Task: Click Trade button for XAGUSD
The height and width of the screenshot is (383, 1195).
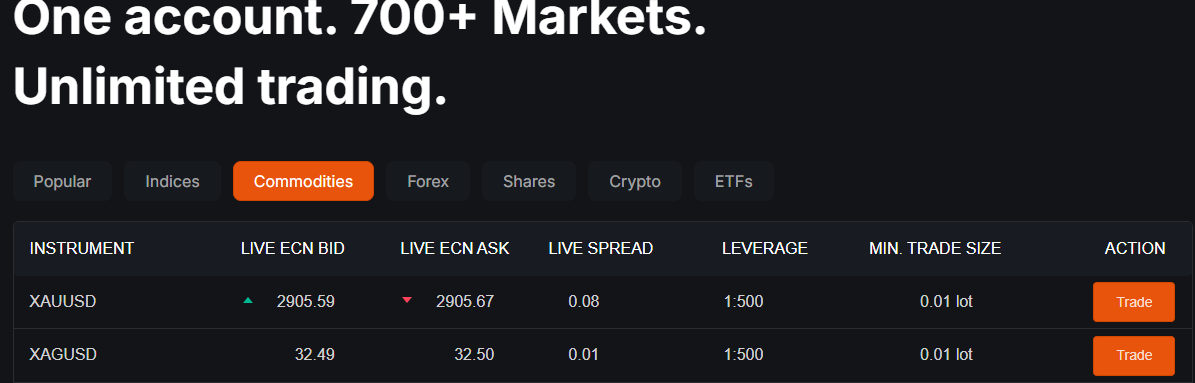Action: [x=1134, y=355]
